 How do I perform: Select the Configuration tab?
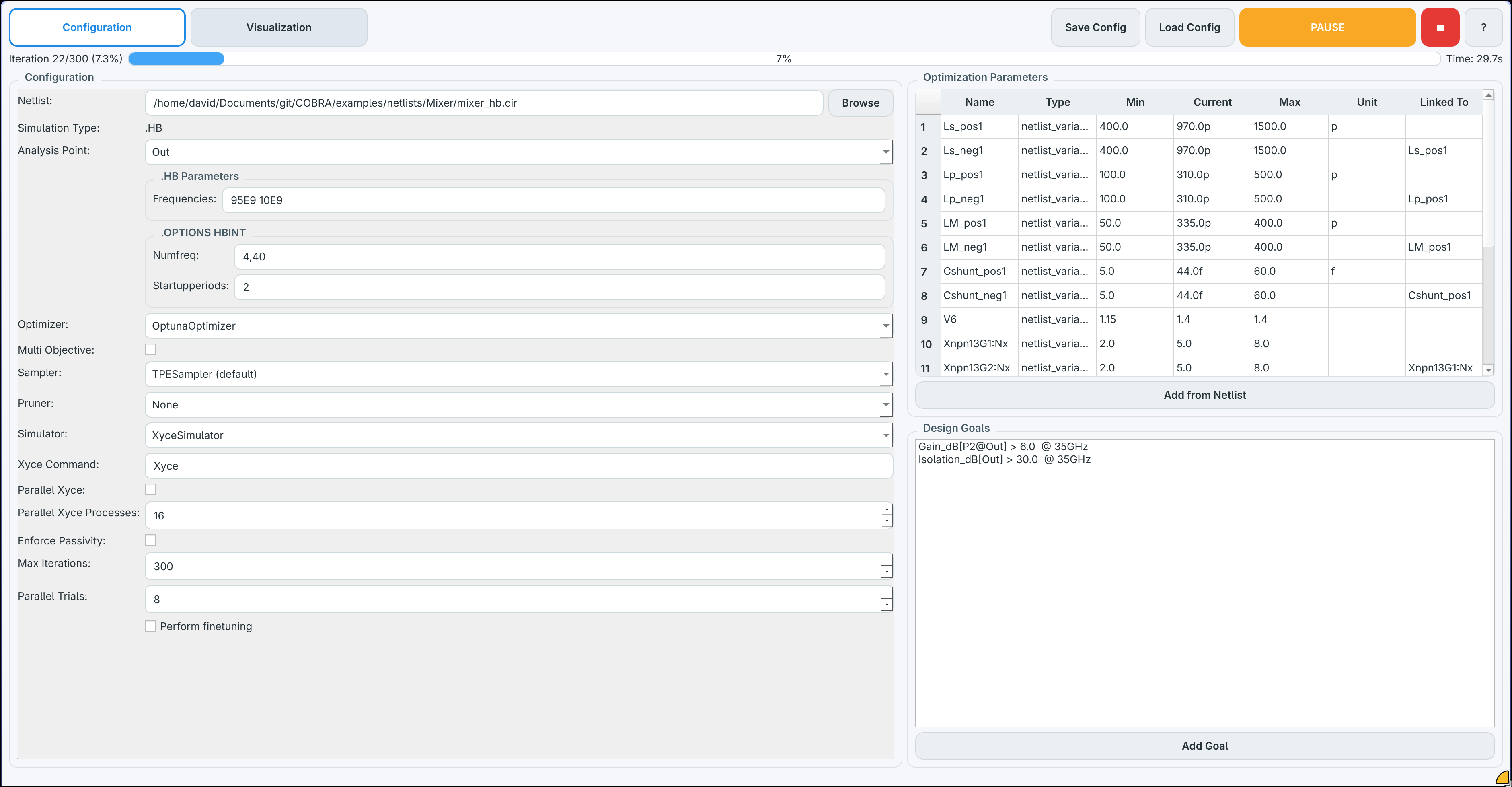(x=97, y=28)
